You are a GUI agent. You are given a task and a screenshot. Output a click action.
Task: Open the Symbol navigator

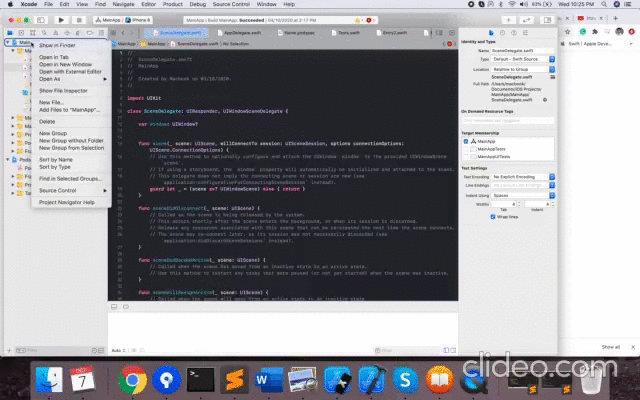coord(33,33)
